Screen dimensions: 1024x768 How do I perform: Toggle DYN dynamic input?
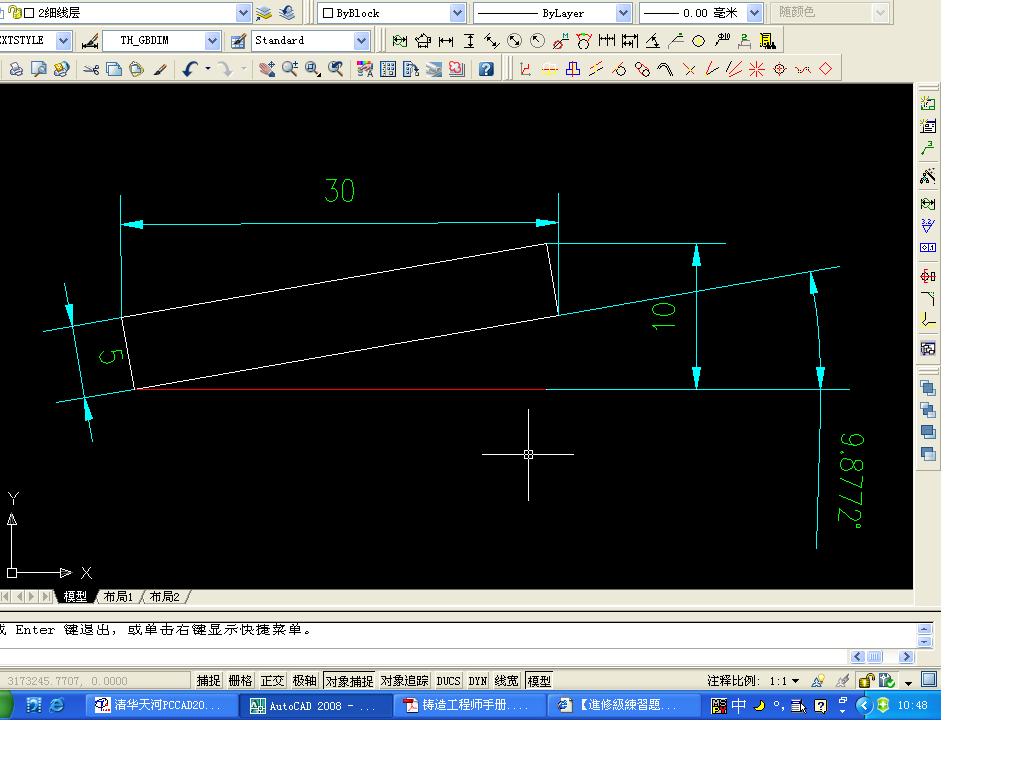coord(478,680)
